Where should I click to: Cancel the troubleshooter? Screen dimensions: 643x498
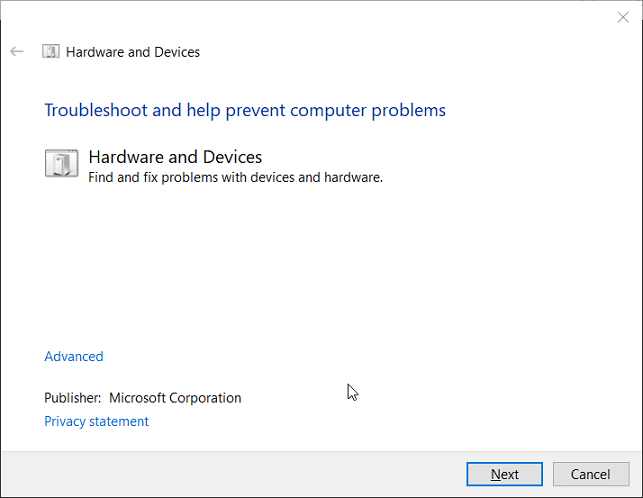click(590, 474)
